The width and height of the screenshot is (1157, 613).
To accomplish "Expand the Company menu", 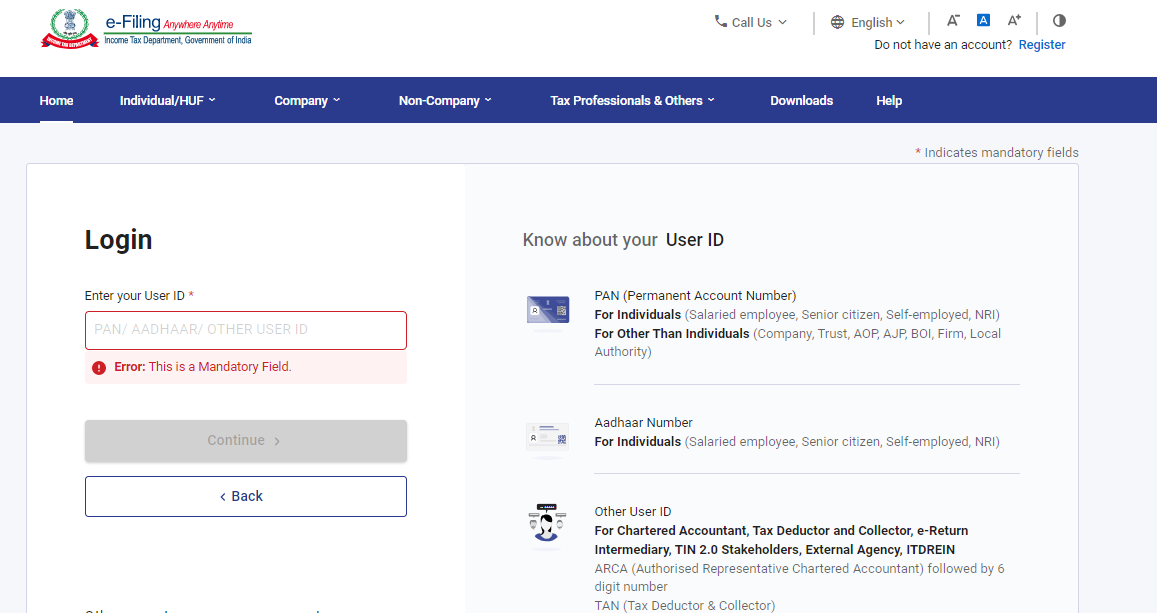I will (307, 100).
